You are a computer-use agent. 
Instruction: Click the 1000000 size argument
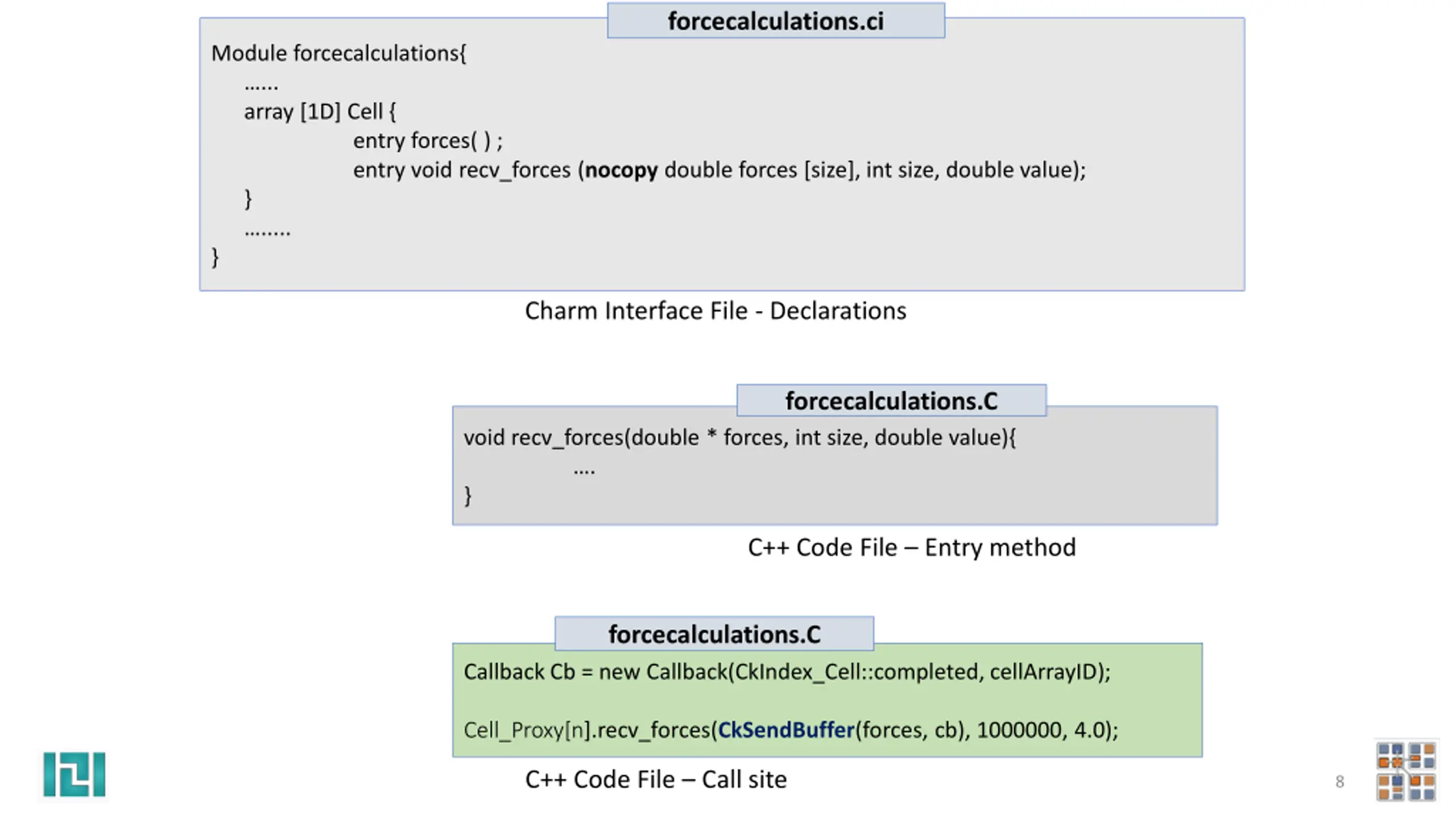(1019, 730)
